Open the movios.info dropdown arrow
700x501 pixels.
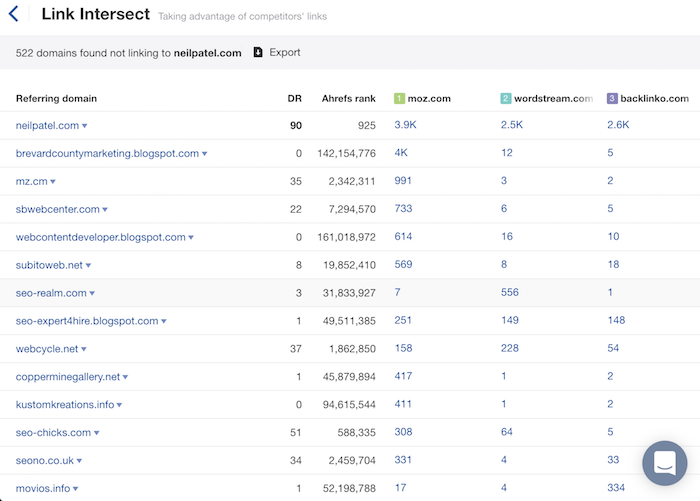75,488
